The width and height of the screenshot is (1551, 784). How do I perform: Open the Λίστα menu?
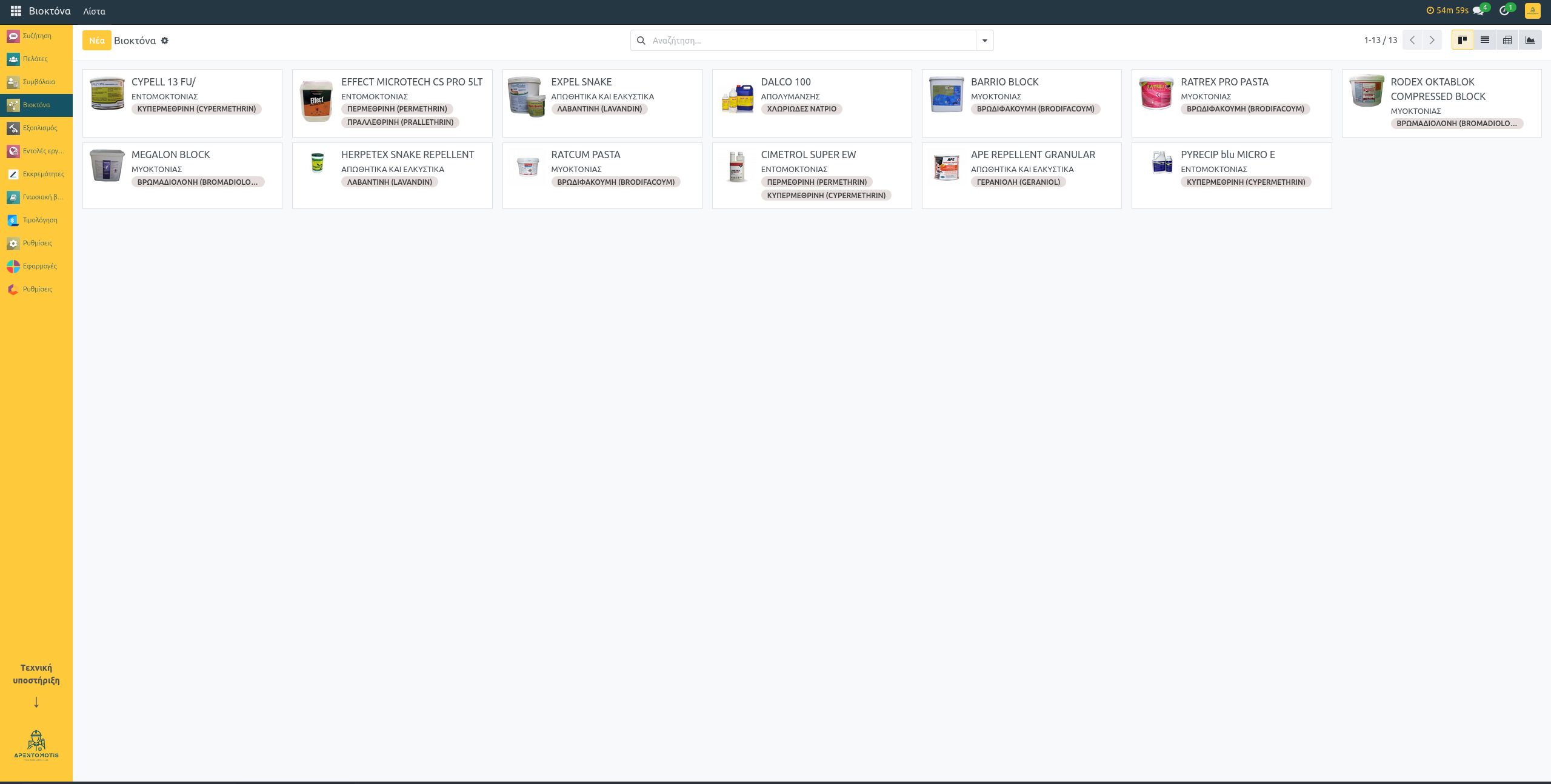[94, 12]
